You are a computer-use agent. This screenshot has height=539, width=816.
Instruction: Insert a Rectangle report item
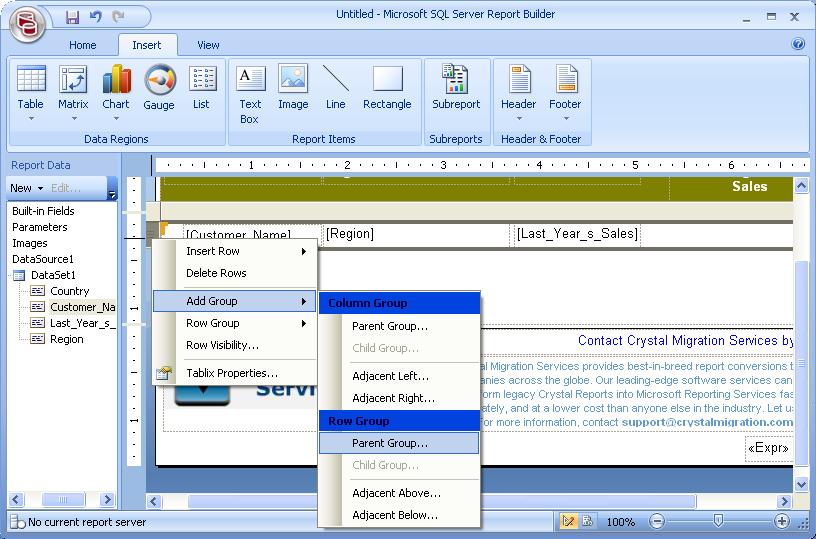tap(387, 87)
